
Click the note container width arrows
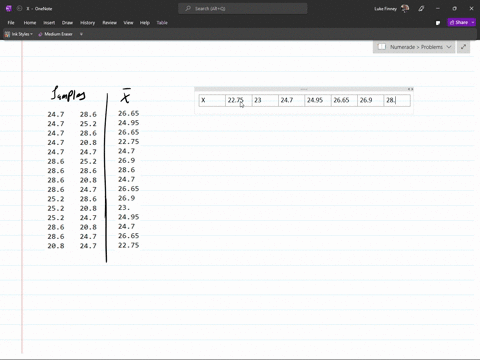click(411, 89)
